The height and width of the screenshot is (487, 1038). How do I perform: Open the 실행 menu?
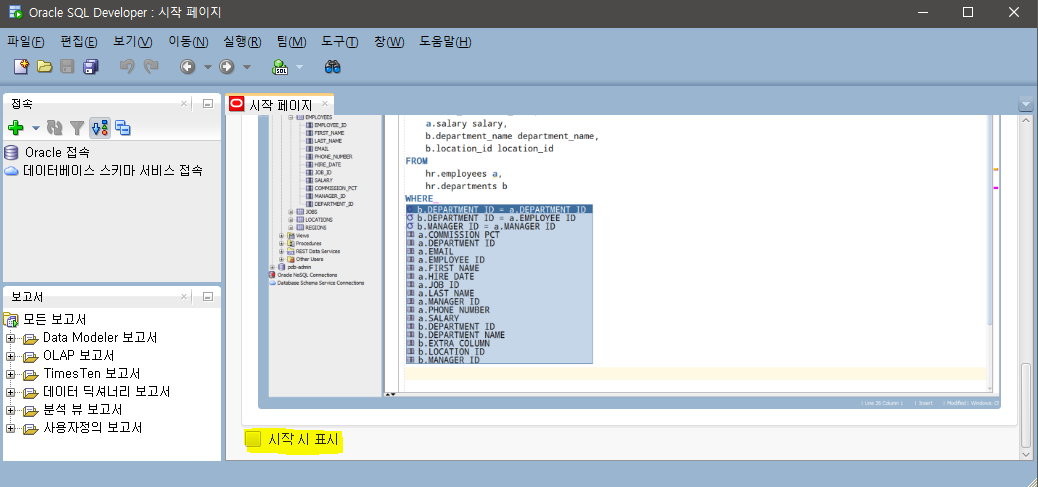coord(242,42)
